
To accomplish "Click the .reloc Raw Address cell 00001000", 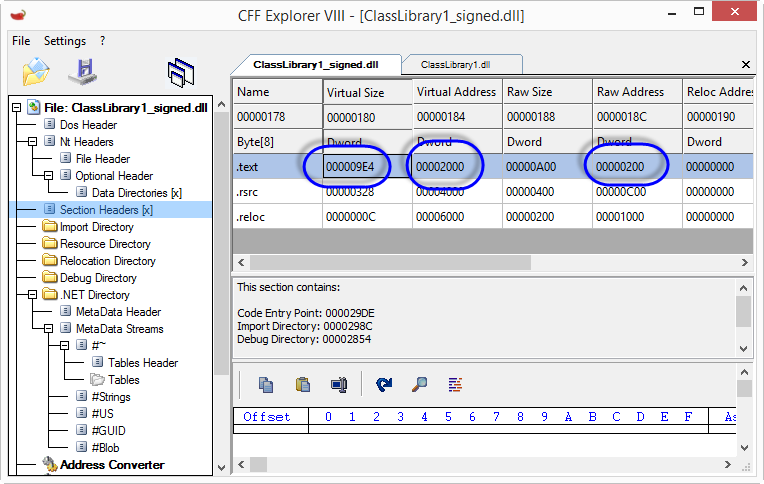I will (637, 217).
